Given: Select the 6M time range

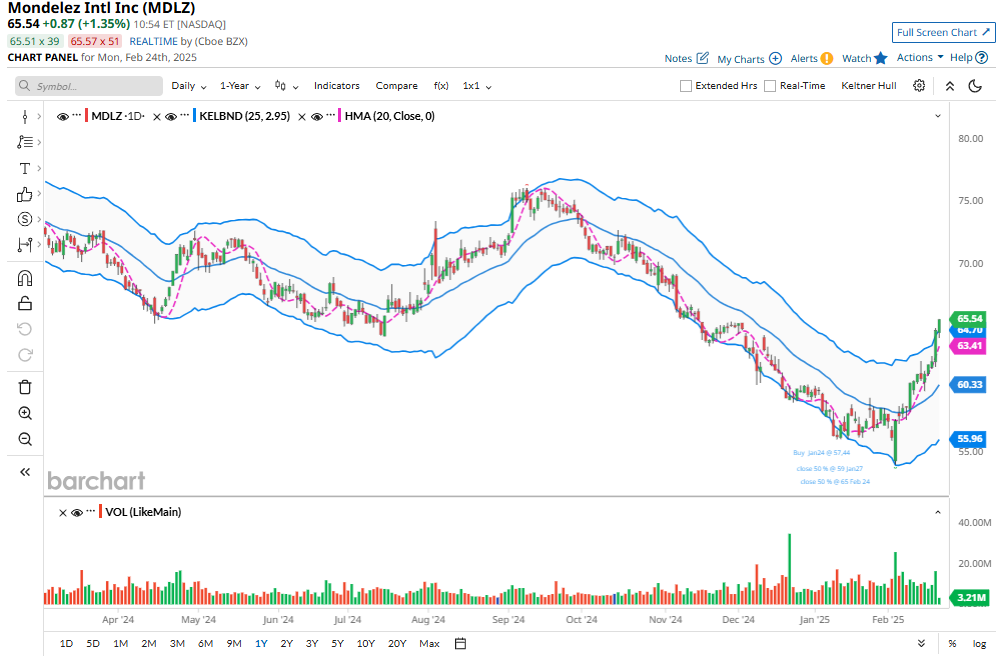Looking at the screenshot, I should click(x=205, y=643).
